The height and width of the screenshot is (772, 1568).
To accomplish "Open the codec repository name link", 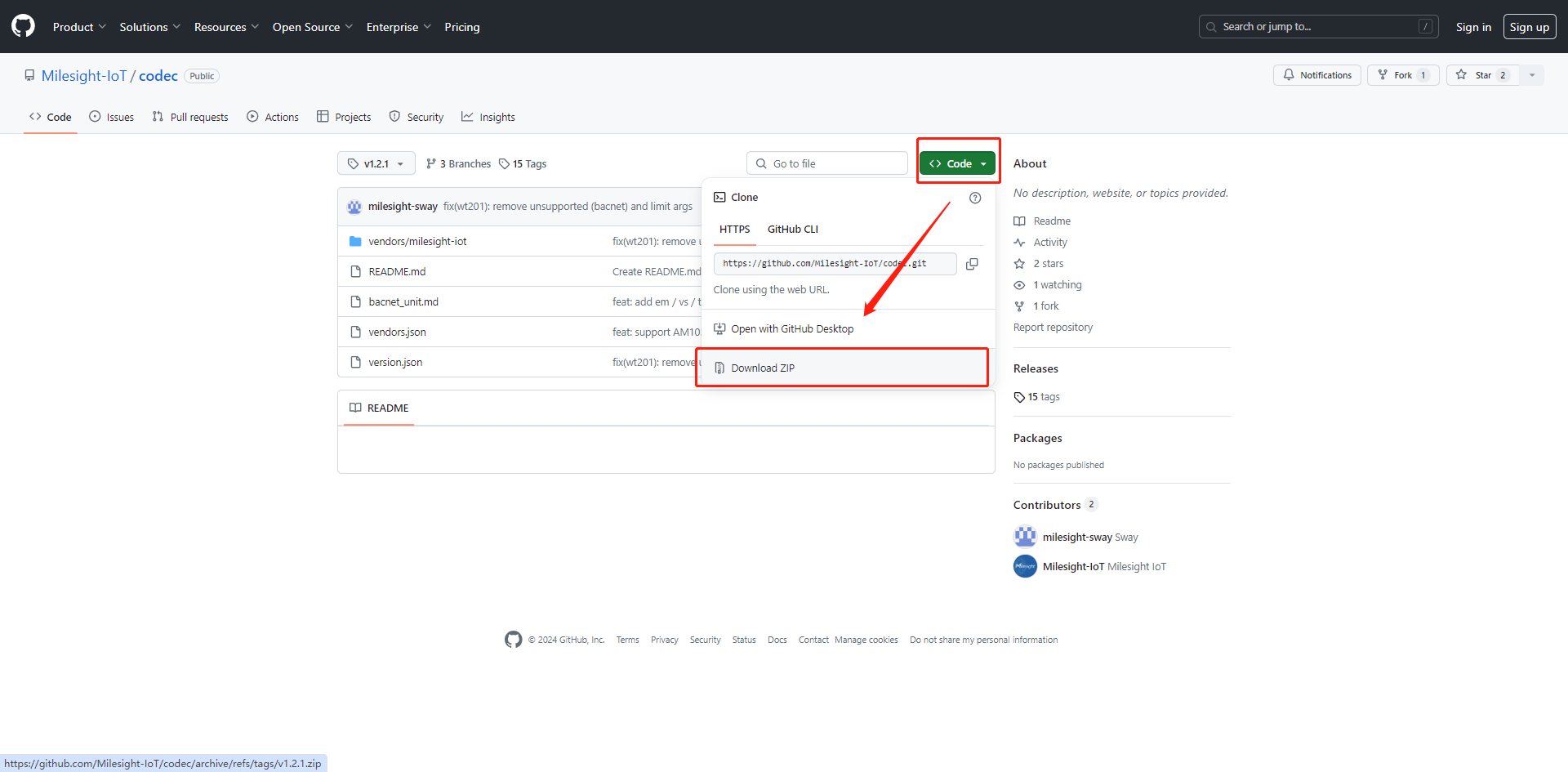I will click(158, 76).
